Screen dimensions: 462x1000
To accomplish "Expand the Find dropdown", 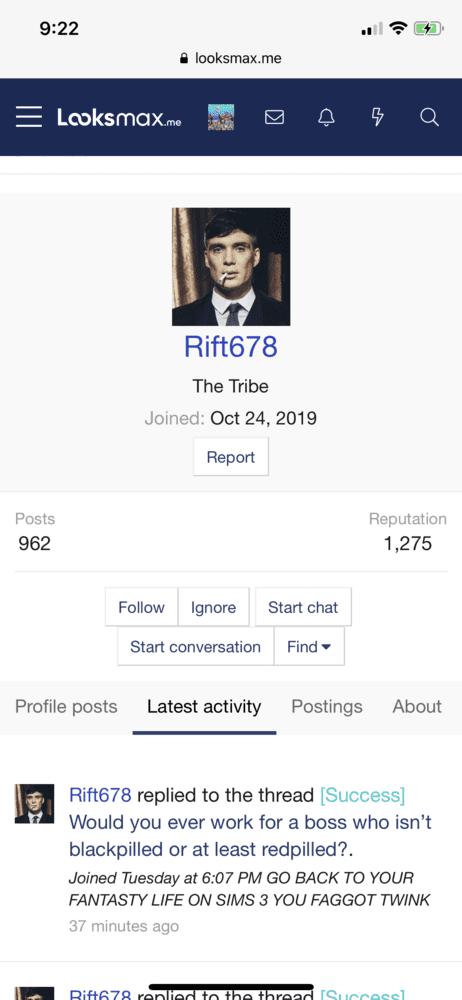I will (309, 647).
